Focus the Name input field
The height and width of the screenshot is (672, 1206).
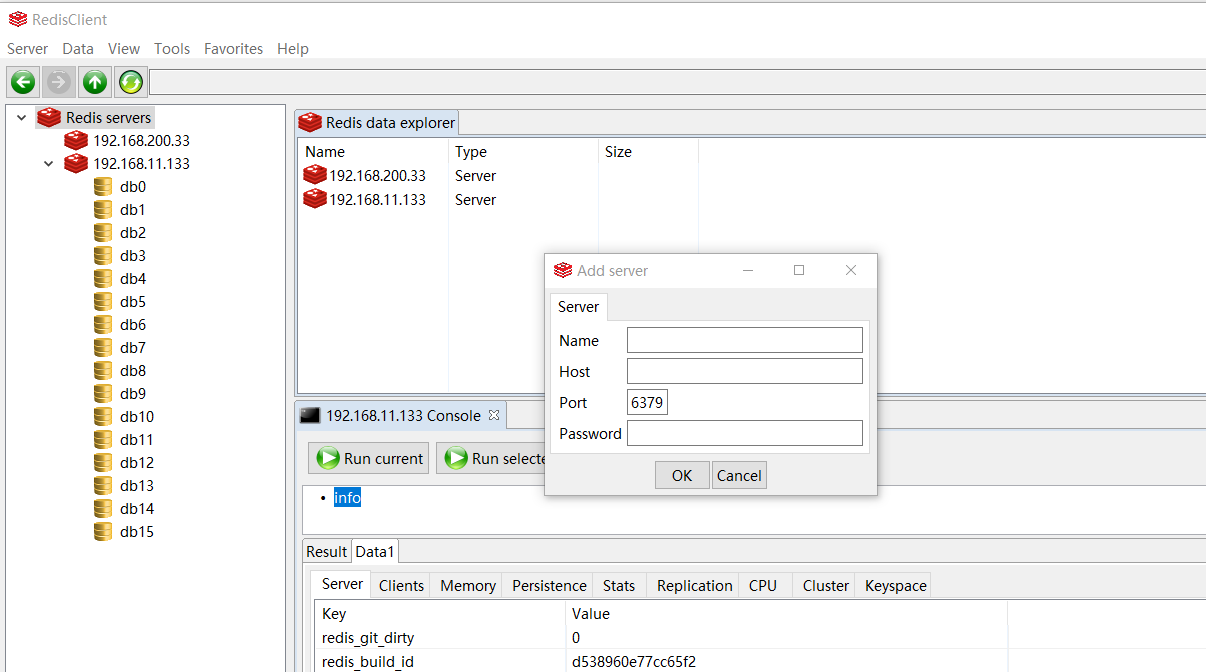point(745,340)
